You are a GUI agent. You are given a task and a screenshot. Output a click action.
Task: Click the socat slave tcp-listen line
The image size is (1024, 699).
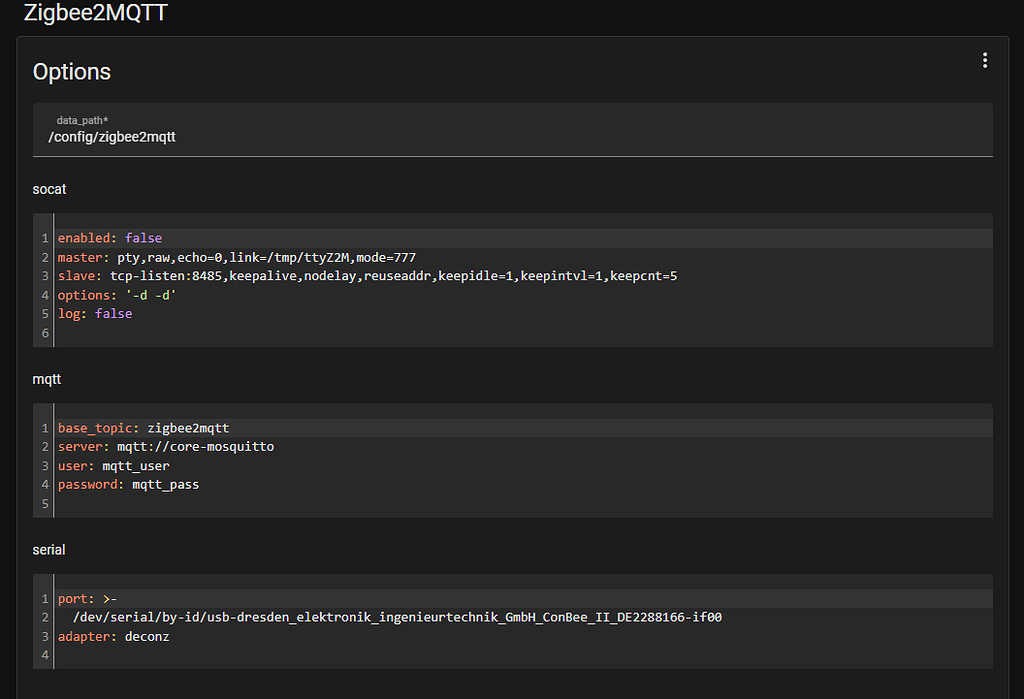pyautogui.click(x=367, y=275)
